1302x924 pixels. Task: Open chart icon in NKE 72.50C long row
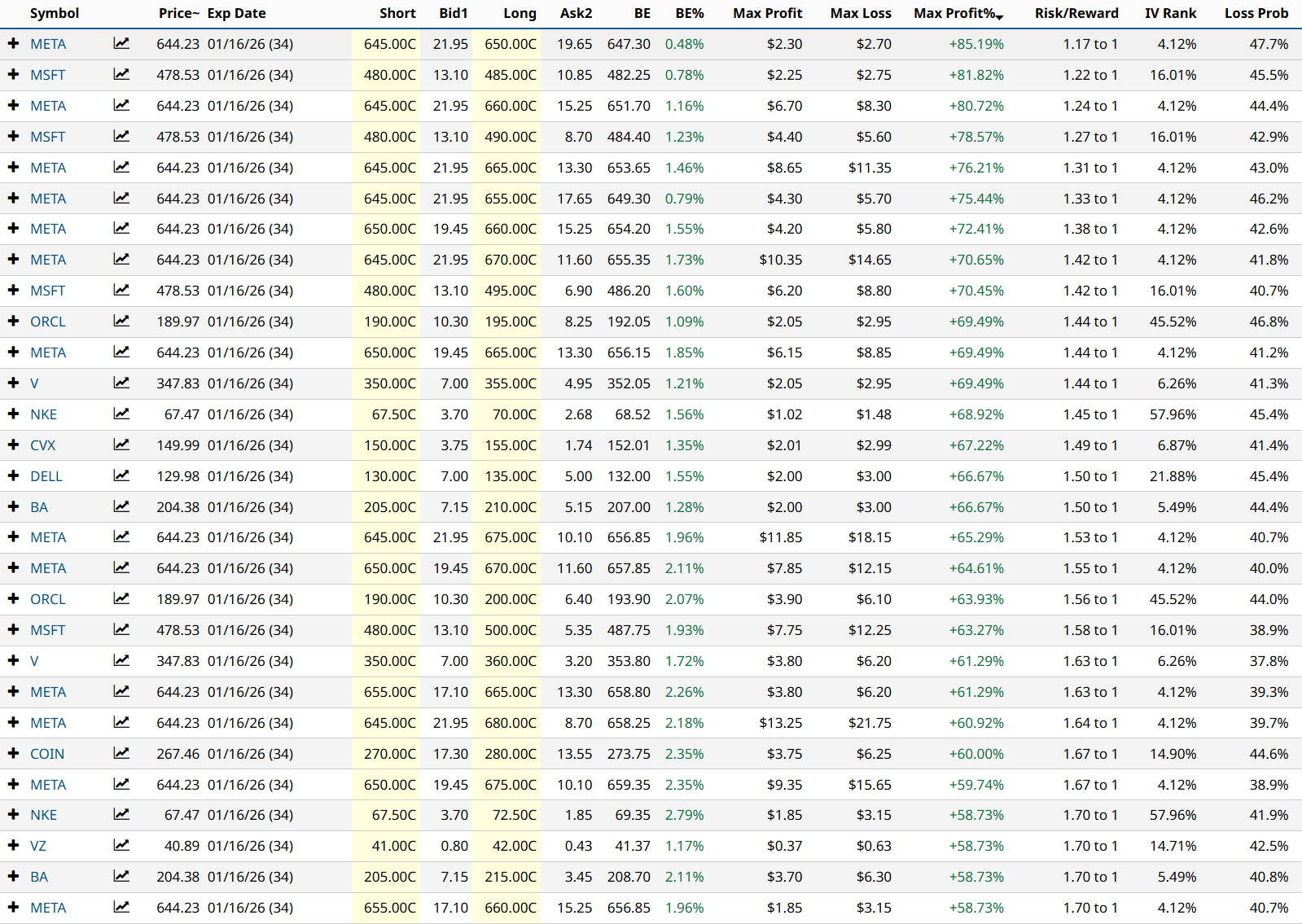coord(121,814)
